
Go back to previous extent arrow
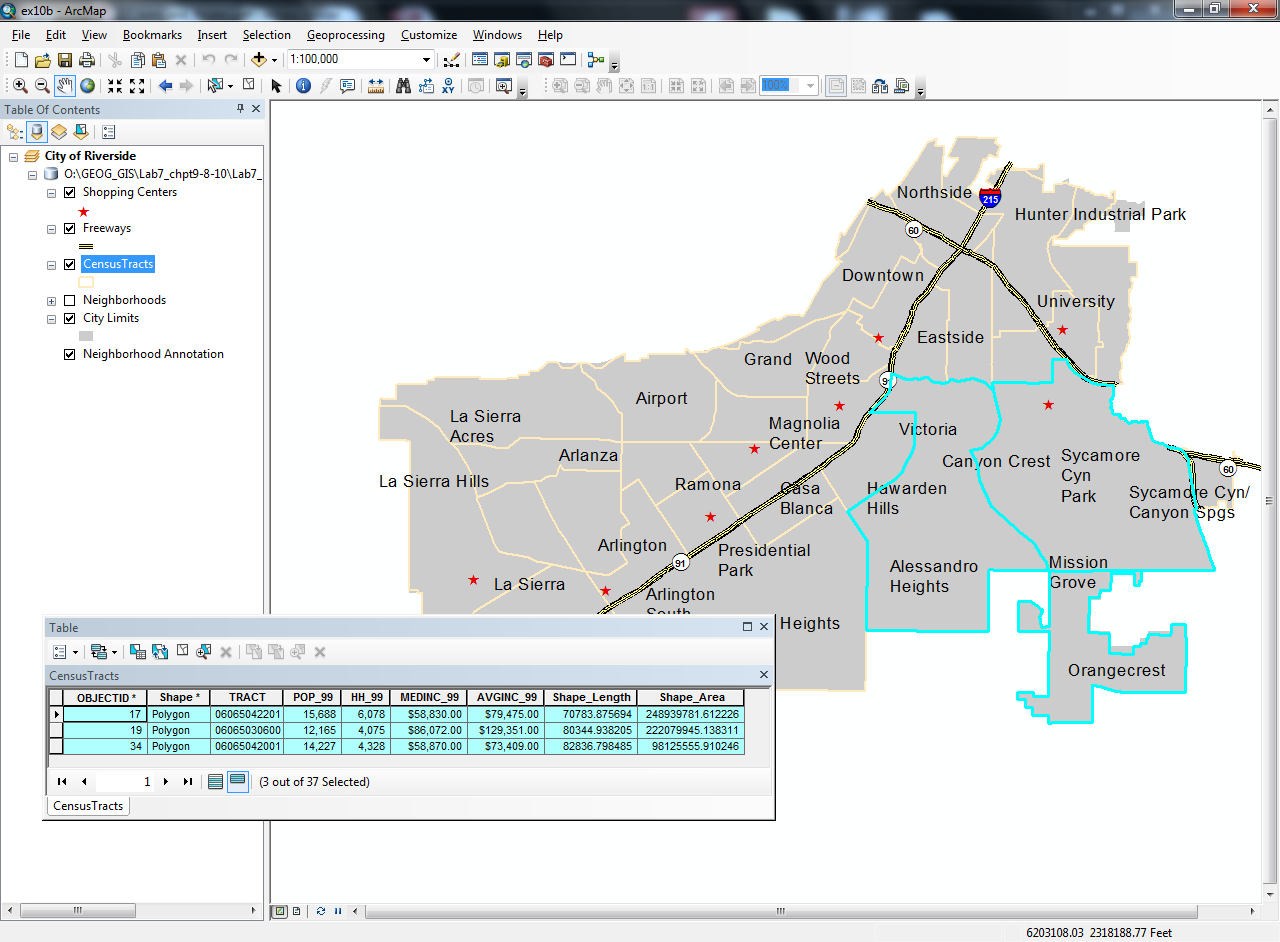pyautogui.click(x=165, y=86)
